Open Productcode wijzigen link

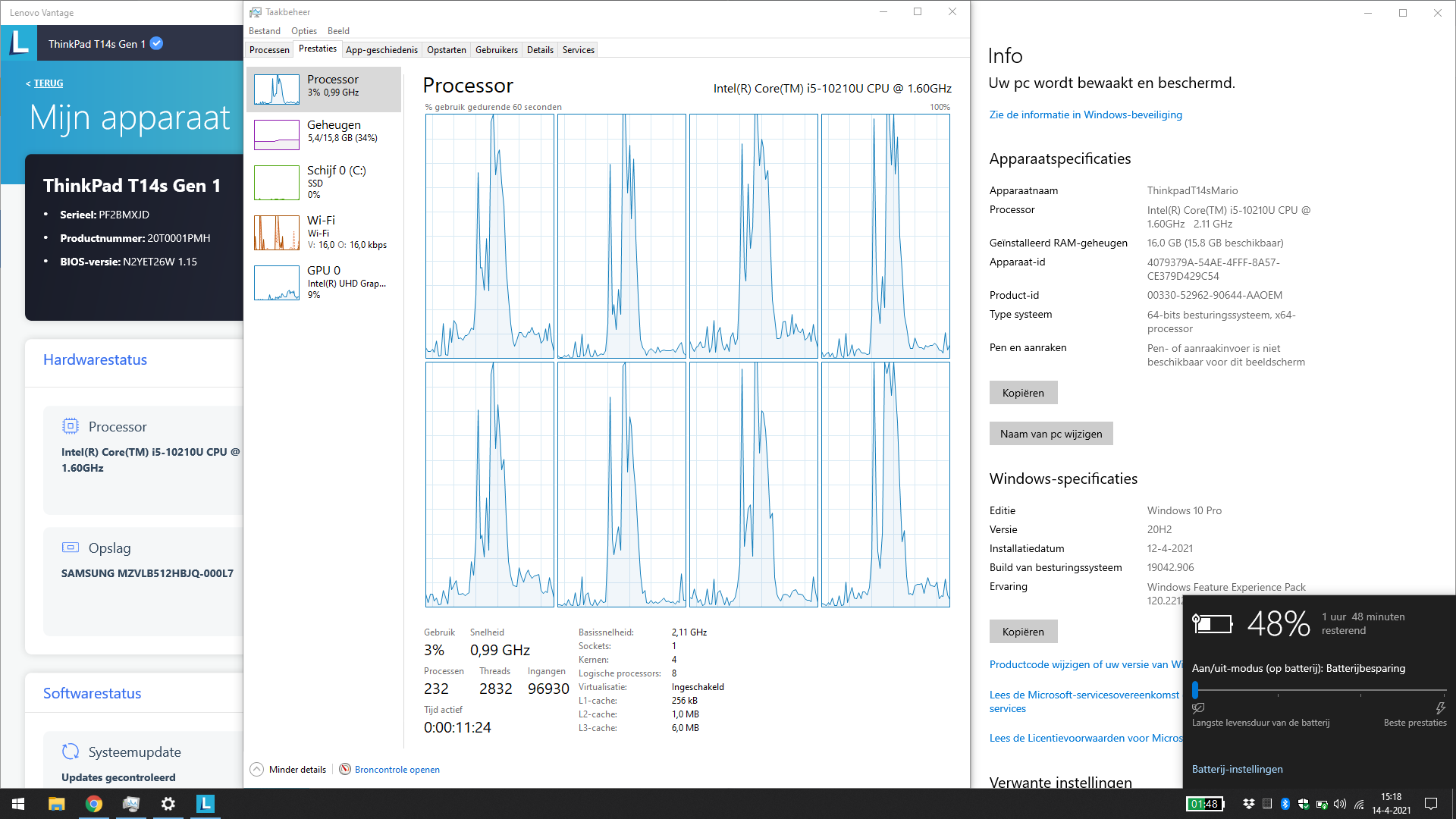(x=1085, y=664)
